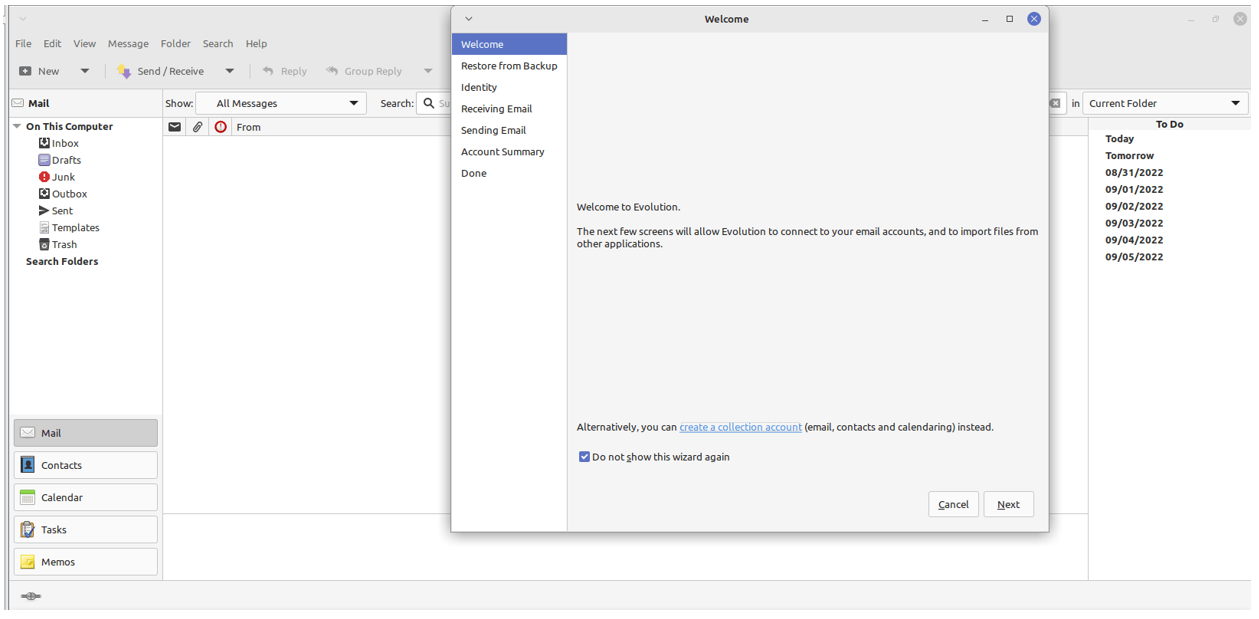Click the Sent folder arrow icon
This screenshot has width=1259, height=619.
point(44,211)
